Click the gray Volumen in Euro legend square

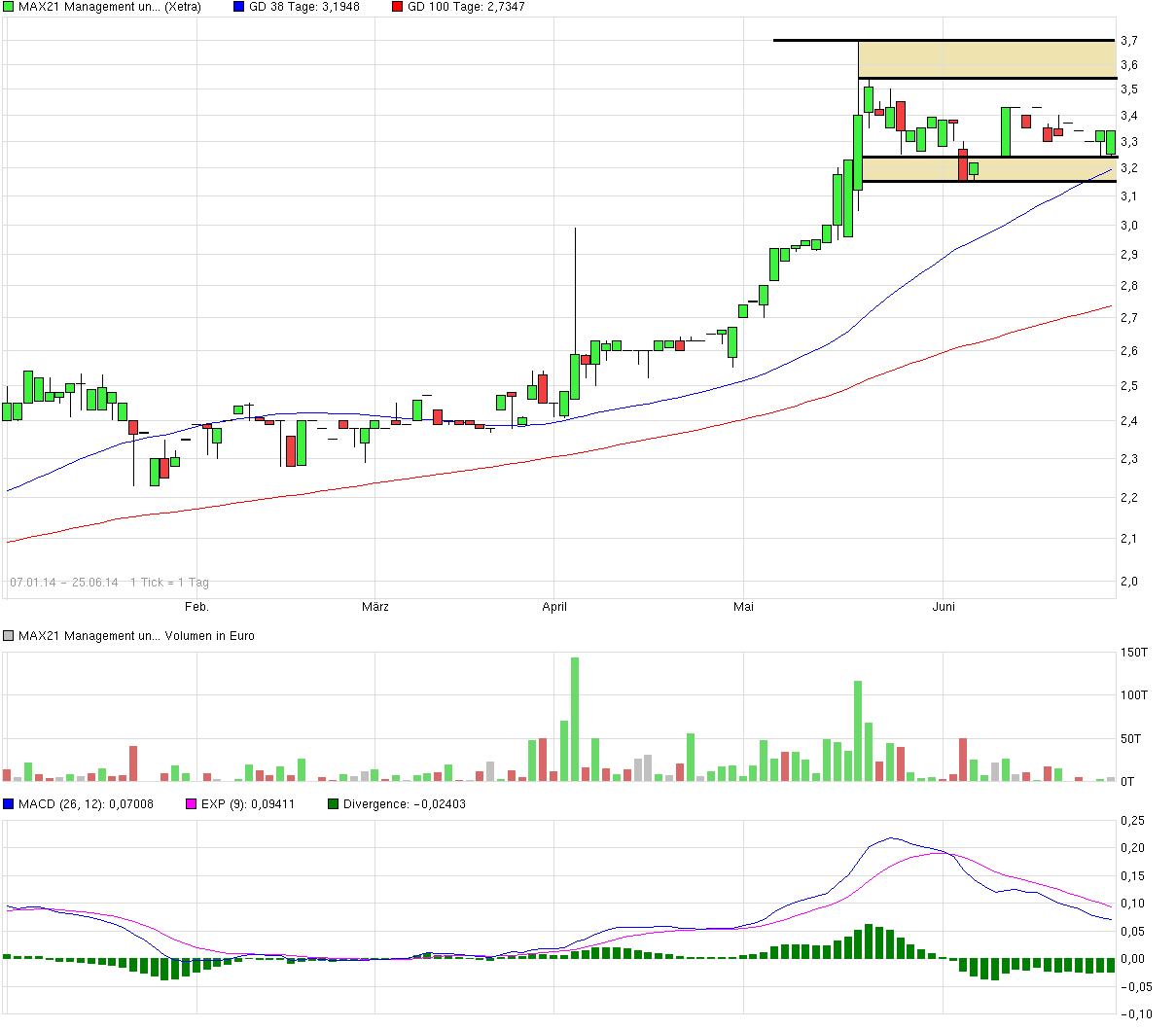point(9,636)
